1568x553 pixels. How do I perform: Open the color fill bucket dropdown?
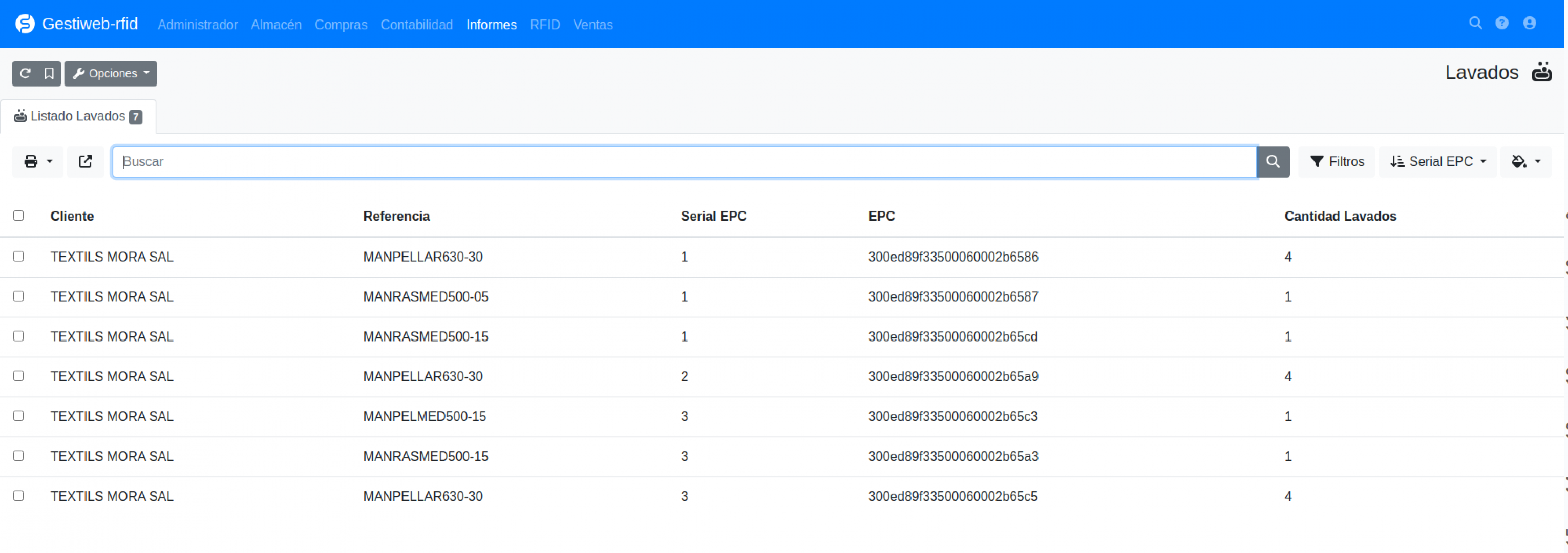(1526, 161)
